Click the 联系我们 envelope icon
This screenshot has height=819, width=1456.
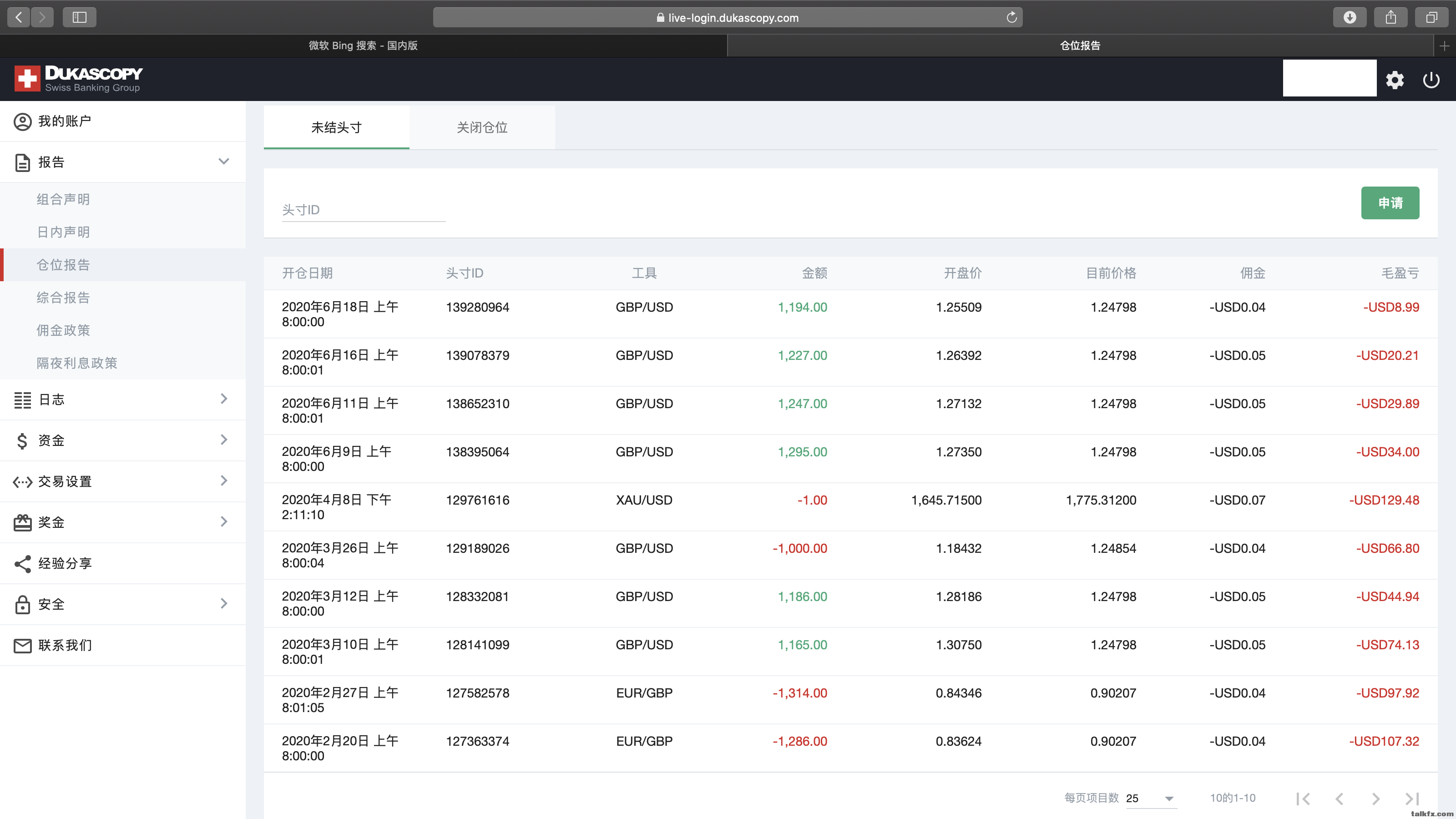(x=23, y=646)
